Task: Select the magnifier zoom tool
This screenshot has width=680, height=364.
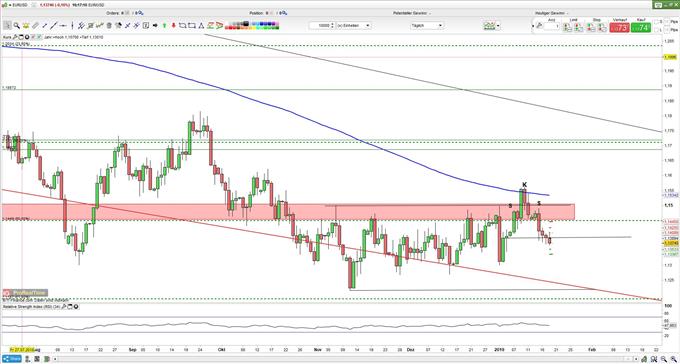Action: (16, 26)
